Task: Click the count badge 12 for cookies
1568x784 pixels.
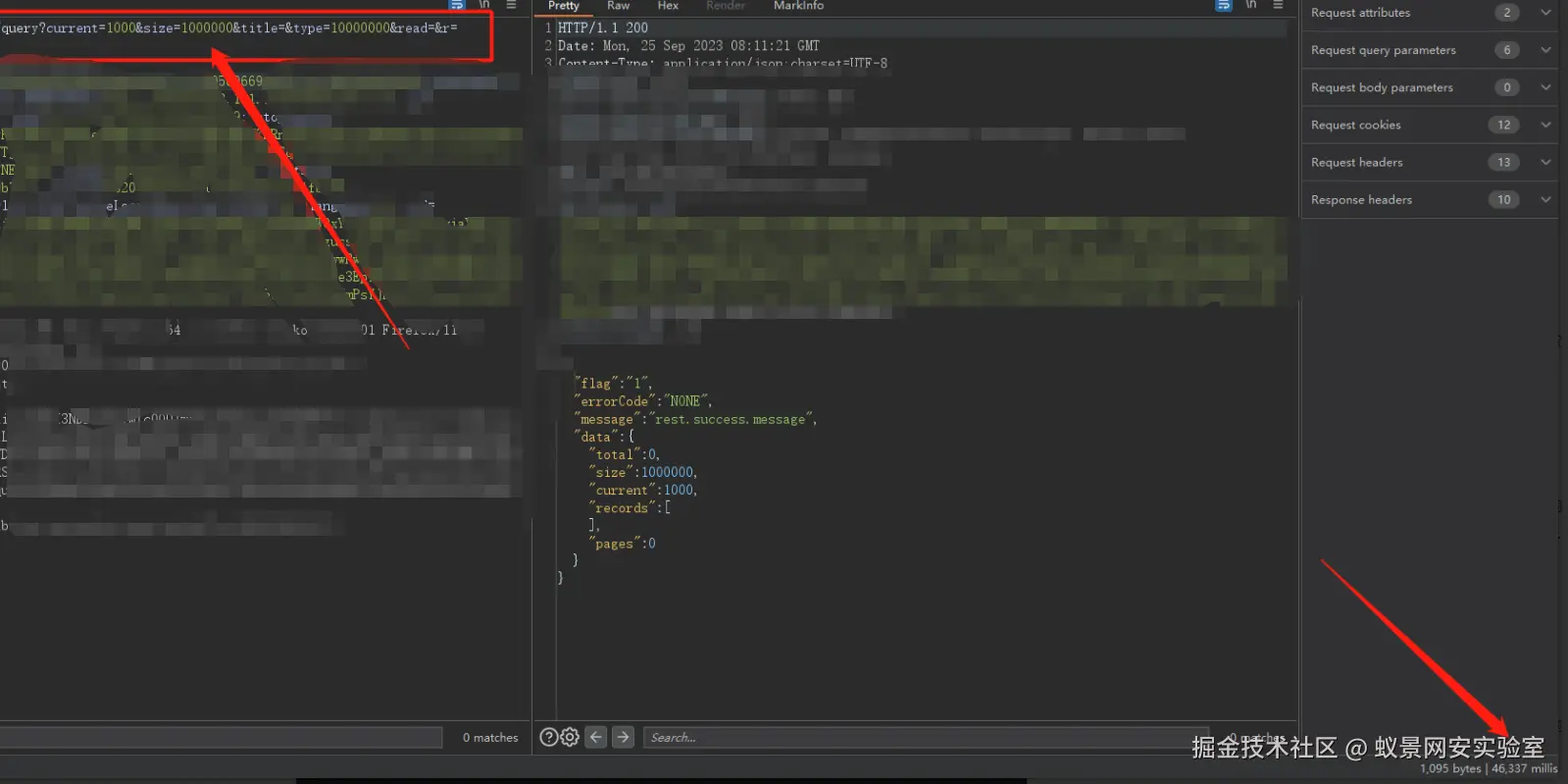Action: click(x=1504, y=125)
